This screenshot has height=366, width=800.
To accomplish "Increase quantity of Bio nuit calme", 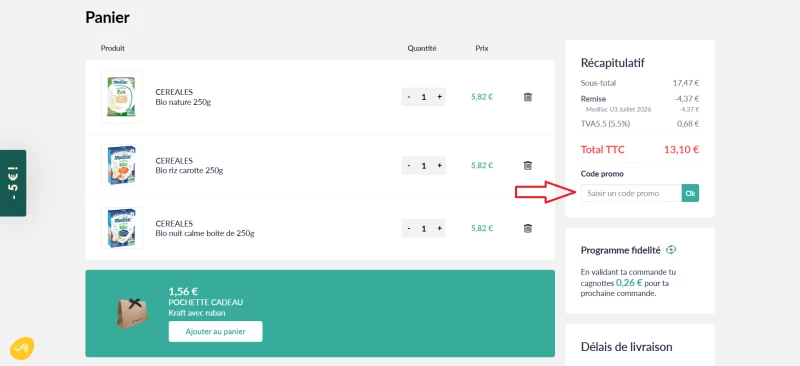I will pos(439,228).
